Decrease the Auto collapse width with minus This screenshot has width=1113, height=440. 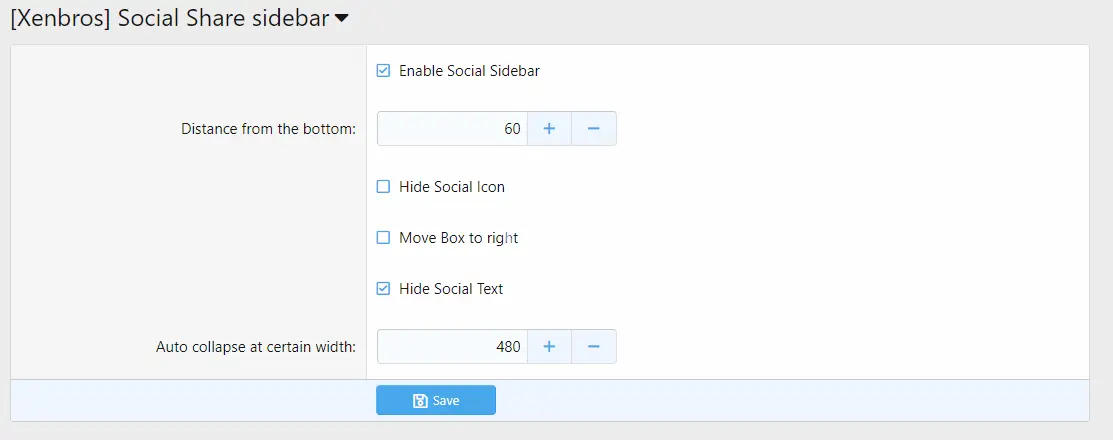click(x=594, y=347)
